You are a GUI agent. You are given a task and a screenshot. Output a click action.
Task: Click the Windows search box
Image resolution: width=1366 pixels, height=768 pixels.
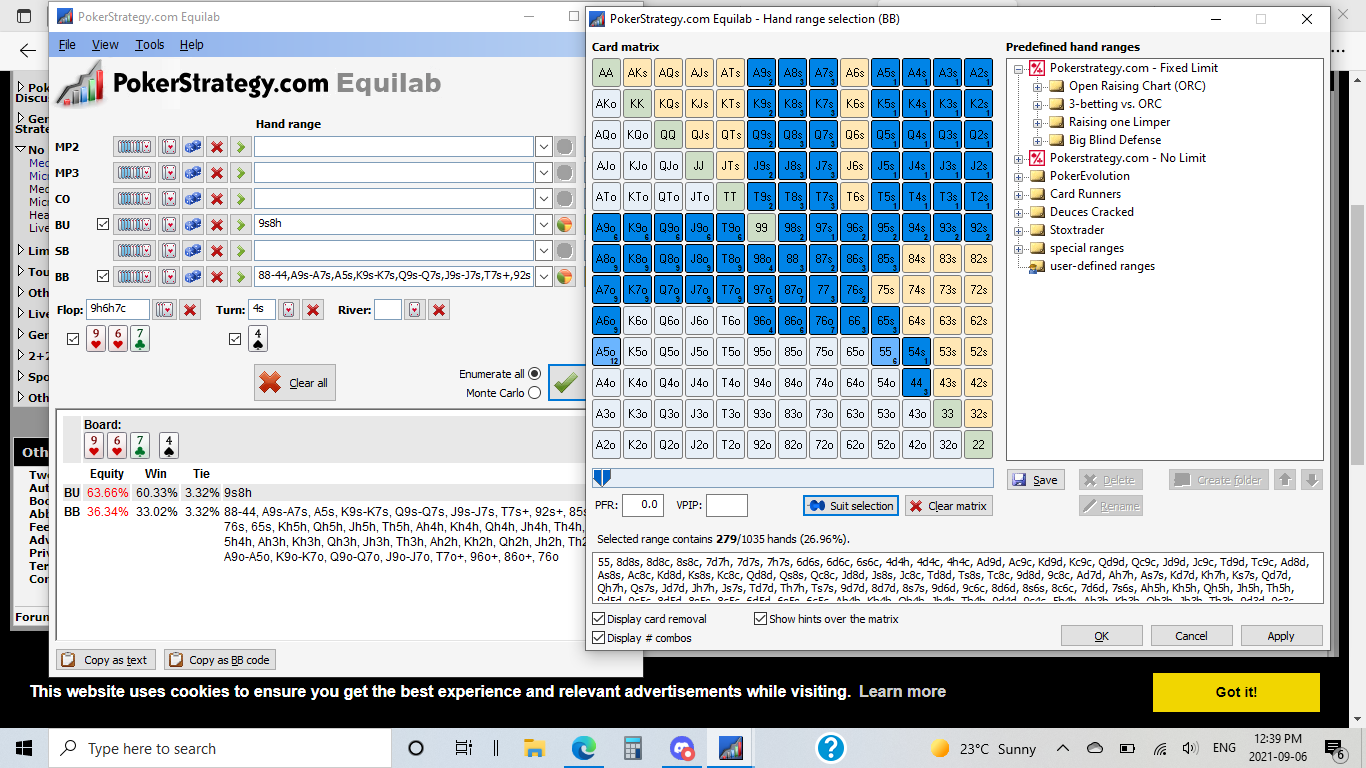(x=220, y=748)
